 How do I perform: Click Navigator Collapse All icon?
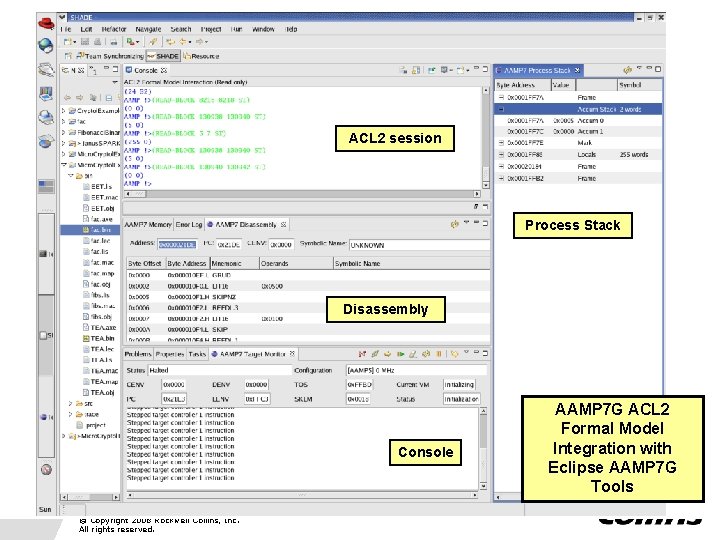(109, 98)
